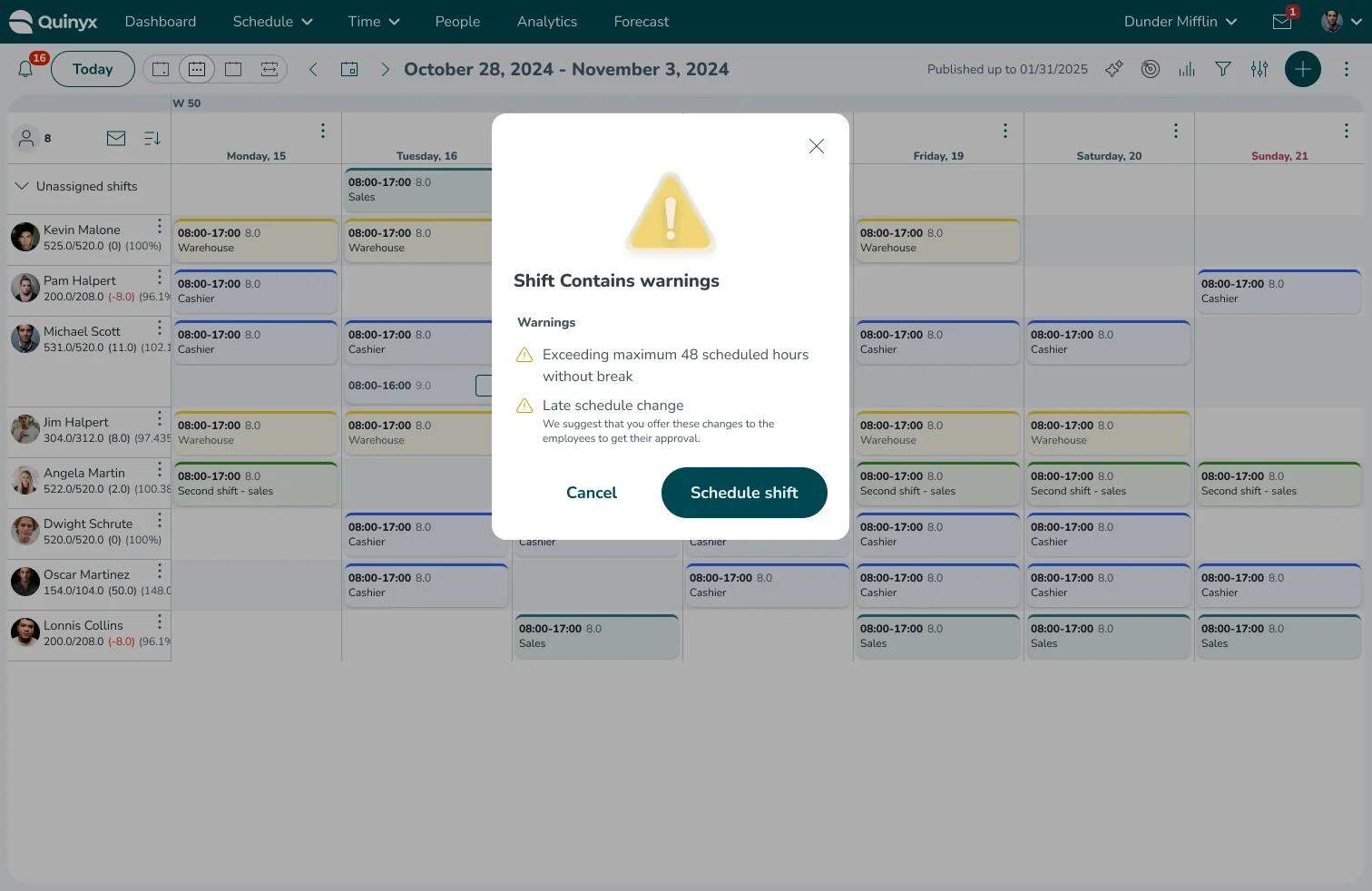The height and width of the screenshot is (891, 1372).
Task: Select Pam Halpert's Sunday Cashier shift
Action: point(1279,291)
